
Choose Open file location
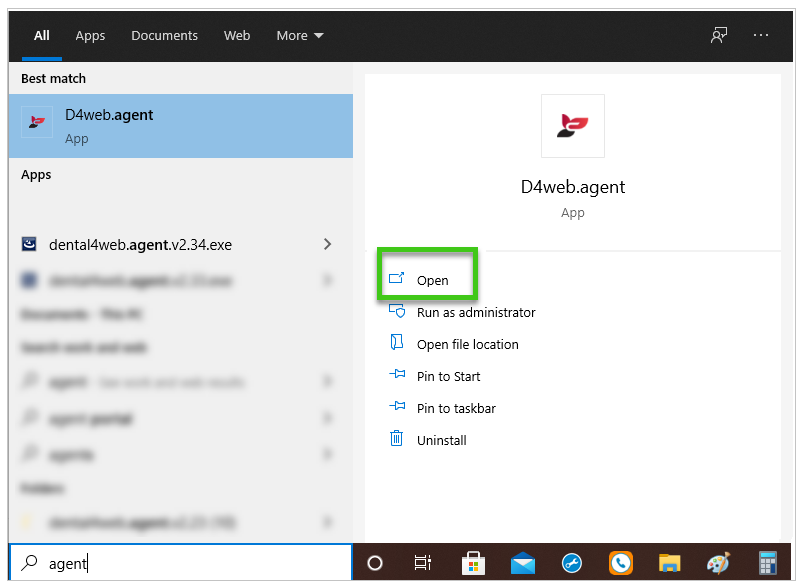click(467, 345)
